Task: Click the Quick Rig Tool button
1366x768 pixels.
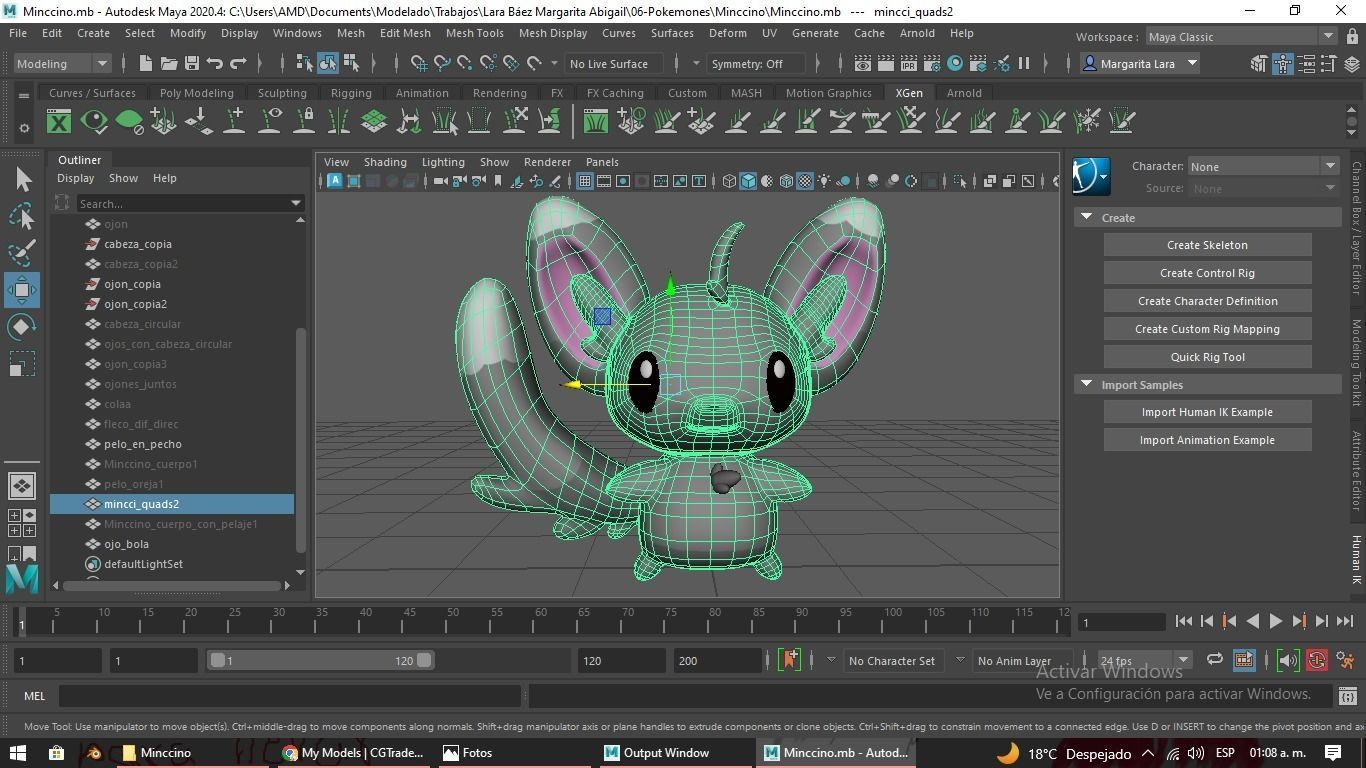Action: pos(1207,357)
